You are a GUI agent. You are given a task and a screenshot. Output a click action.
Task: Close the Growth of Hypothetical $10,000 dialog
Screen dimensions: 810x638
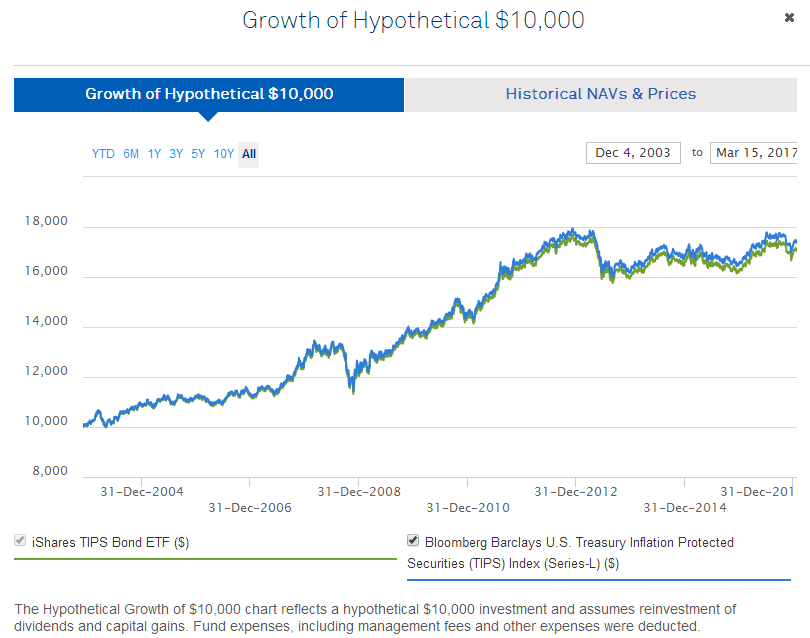[x=790, y=18]
